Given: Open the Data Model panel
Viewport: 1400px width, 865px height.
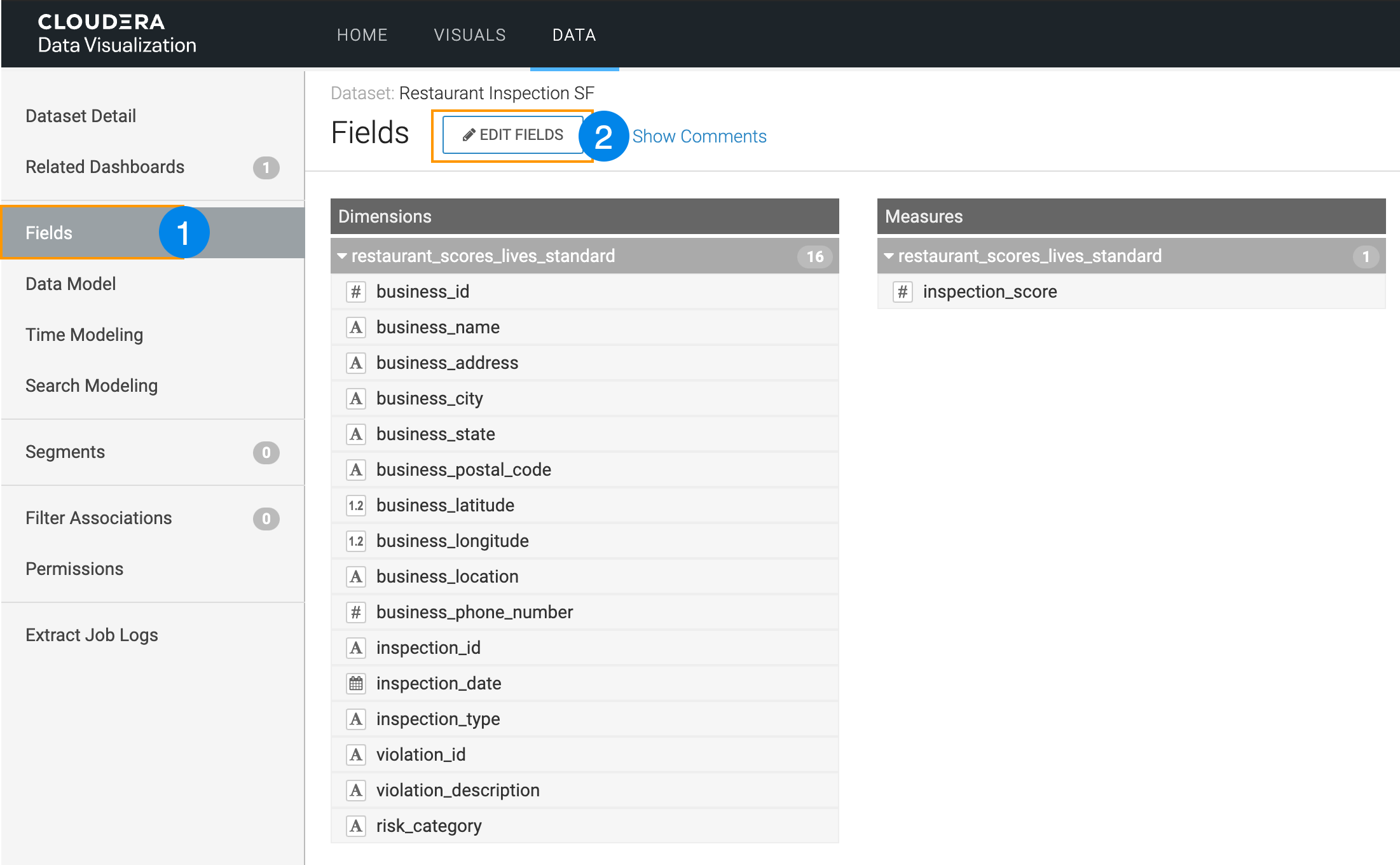Looking at the screenshot, I should 71,284.
